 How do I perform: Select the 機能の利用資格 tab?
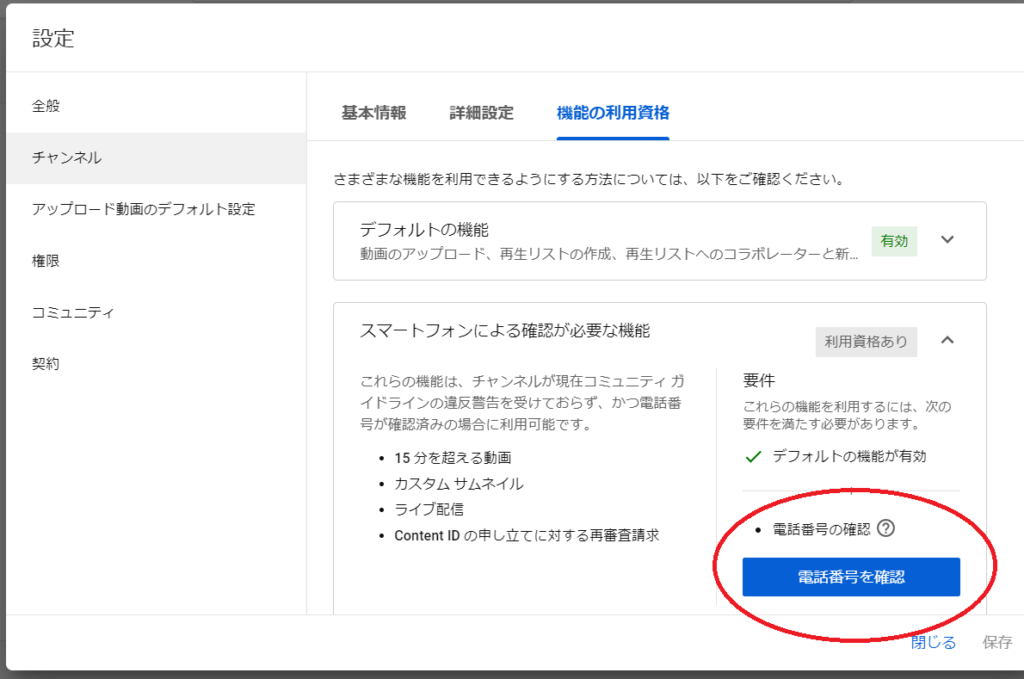click(613, 113)
